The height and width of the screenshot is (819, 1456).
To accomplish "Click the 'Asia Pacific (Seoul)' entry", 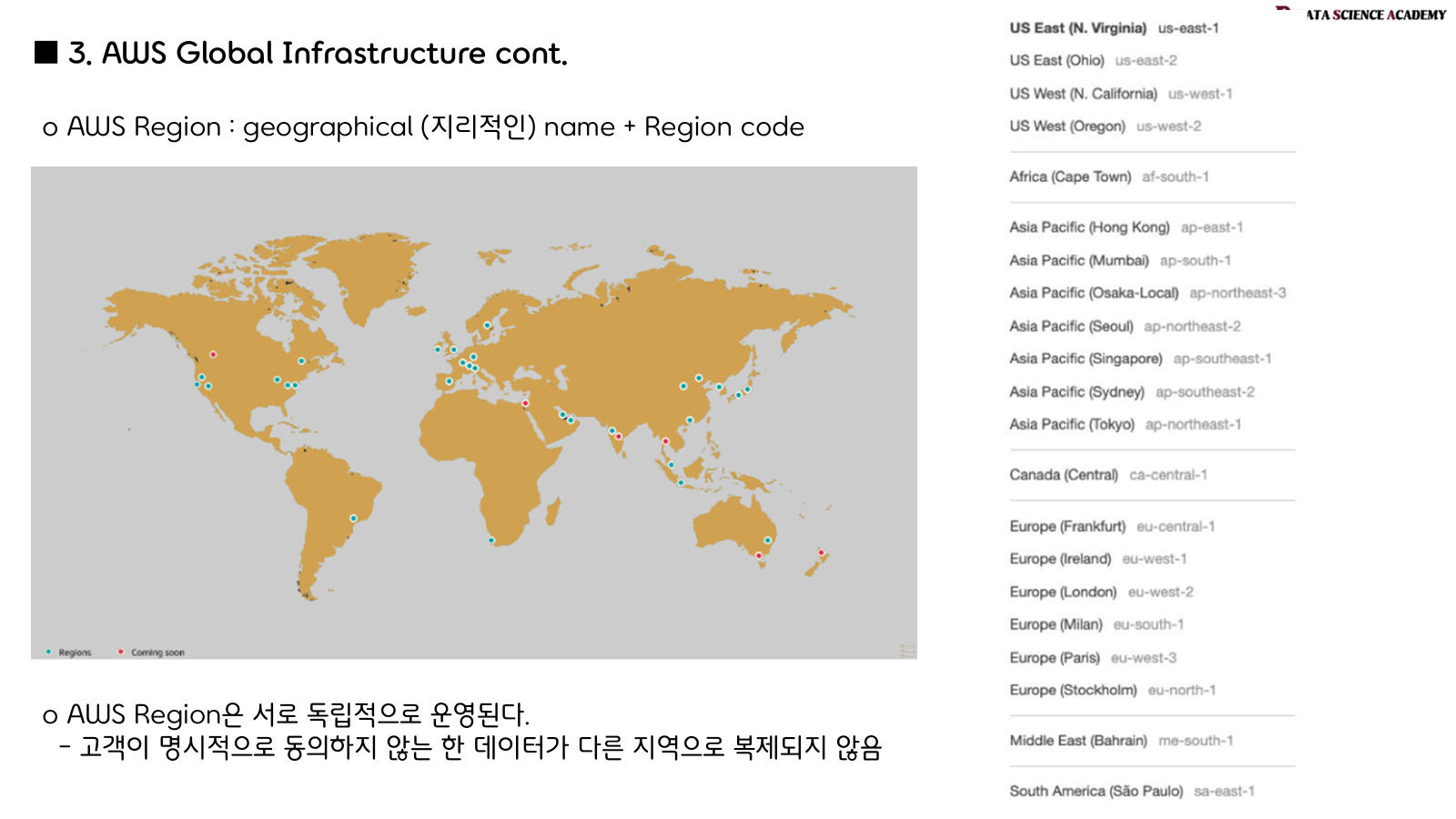I will pyautogui.click(x=1071, y=326).
